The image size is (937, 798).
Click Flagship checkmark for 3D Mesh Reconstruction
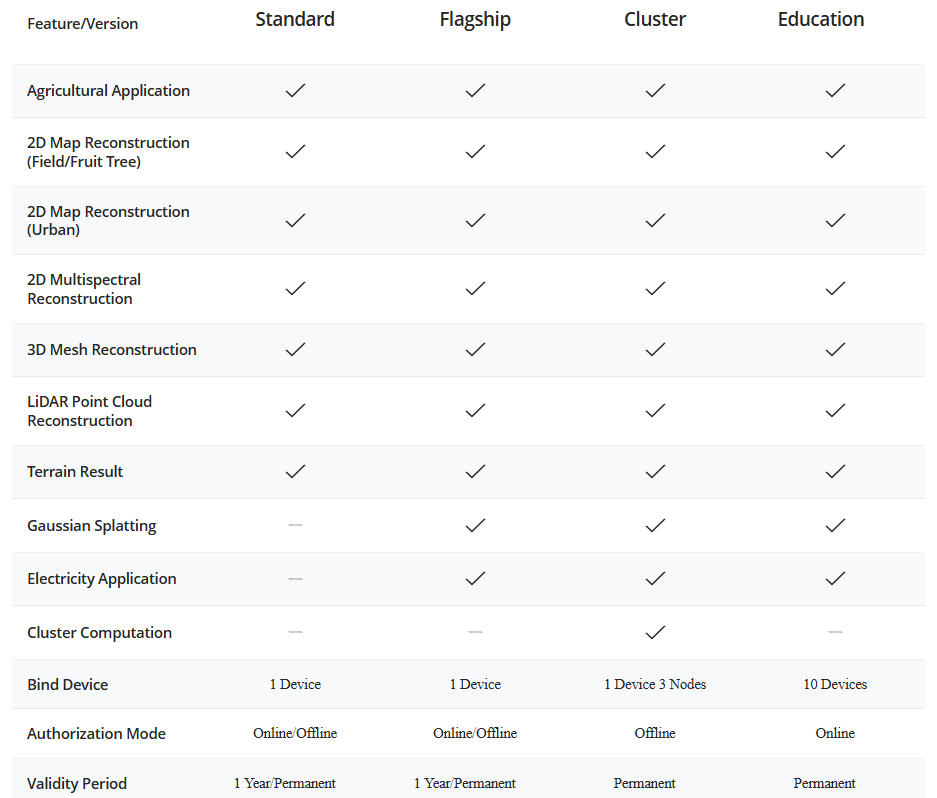click(475, 349)
